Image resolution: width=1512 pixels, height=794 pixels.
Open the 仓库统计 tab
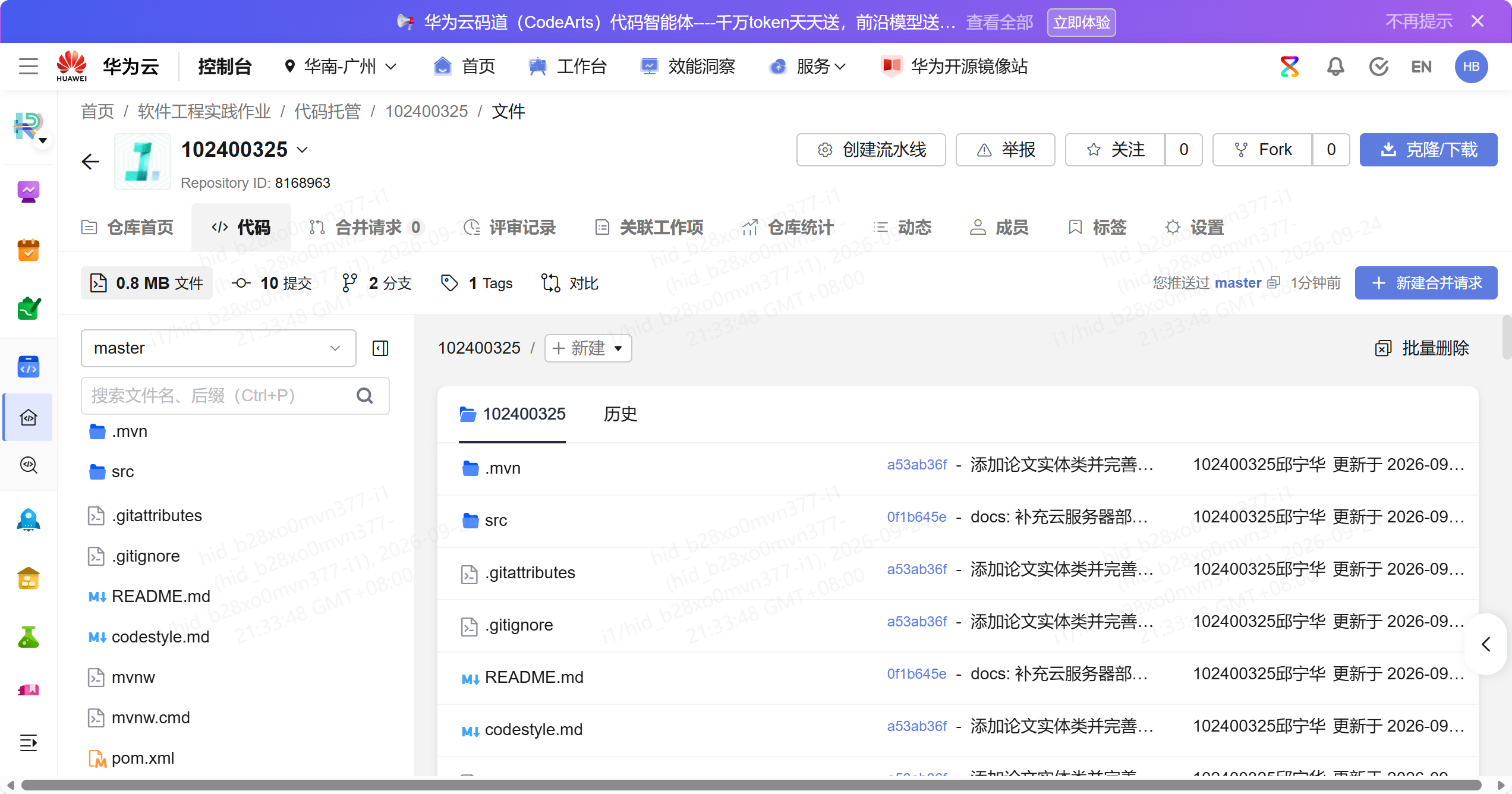[788, 228]
